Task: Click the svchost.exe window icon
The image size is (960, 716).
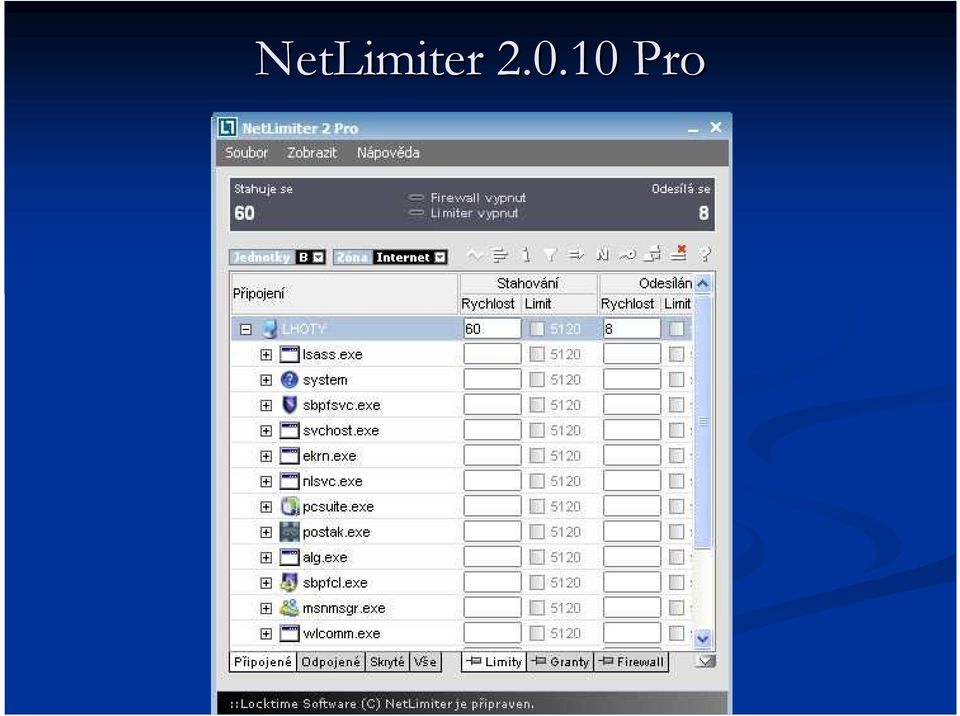Action: point(289,430)
